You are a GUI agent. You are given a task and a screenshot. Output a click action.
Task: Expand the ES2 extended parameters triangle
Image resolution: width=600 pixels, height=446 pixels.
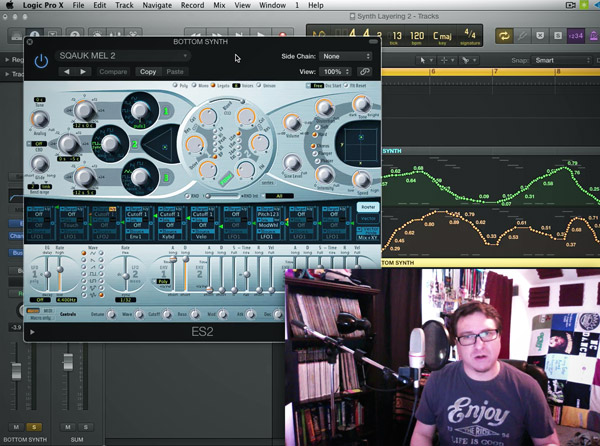tap(32, 332)
